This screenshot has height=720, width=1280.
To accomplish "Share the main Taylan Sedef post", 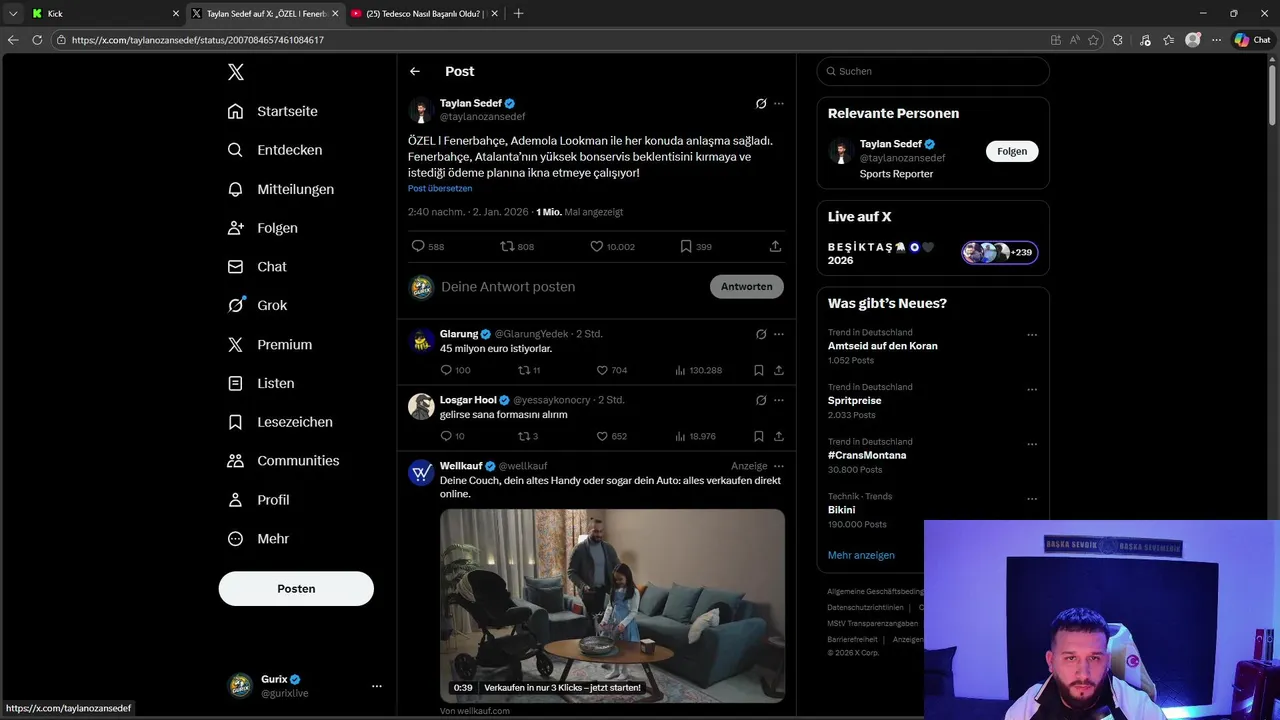I will 775,246.
